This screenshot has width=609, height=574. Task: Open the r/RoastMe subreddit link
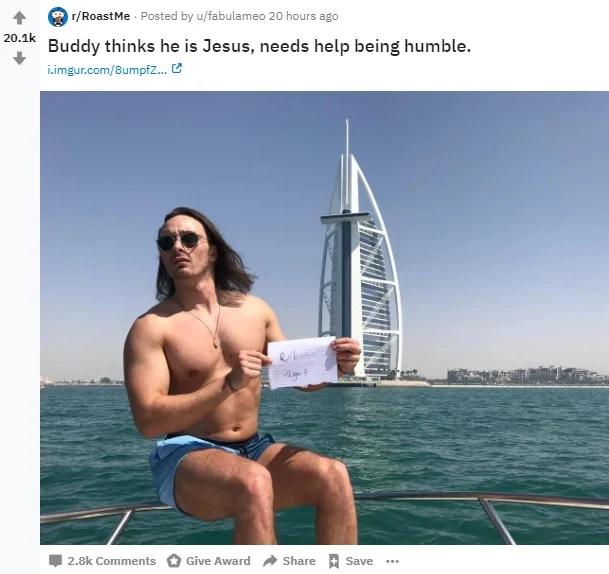click(x=100, y=16)
